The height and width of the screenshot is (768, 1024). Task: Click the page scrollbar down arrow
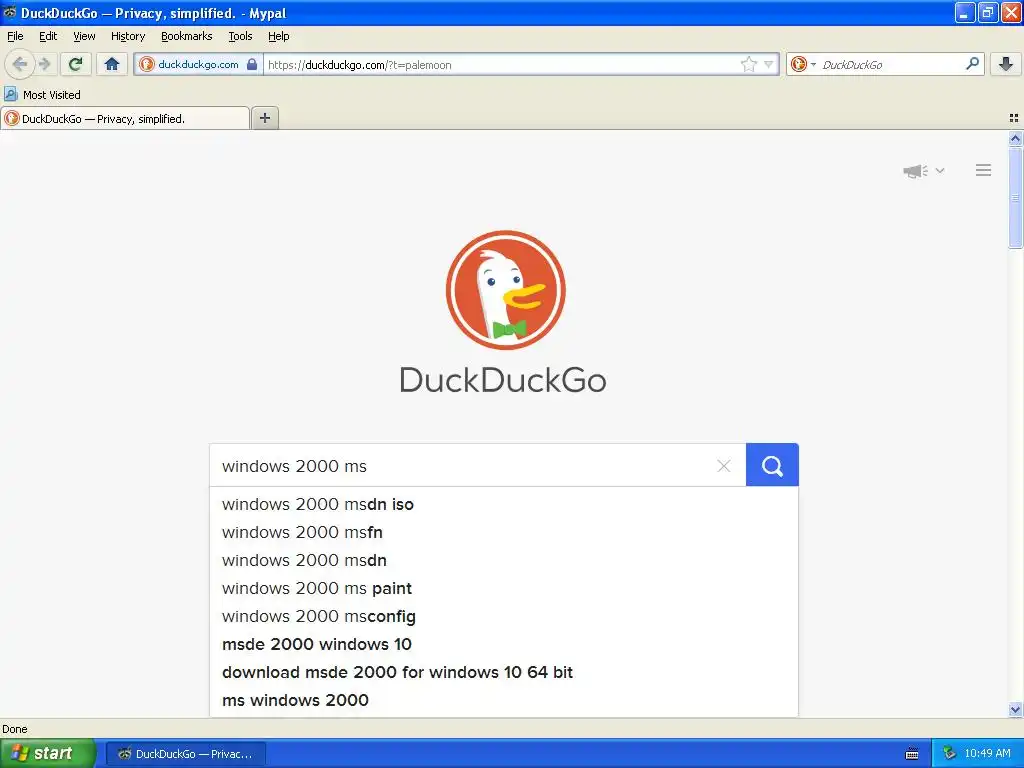pos(1015,709)
